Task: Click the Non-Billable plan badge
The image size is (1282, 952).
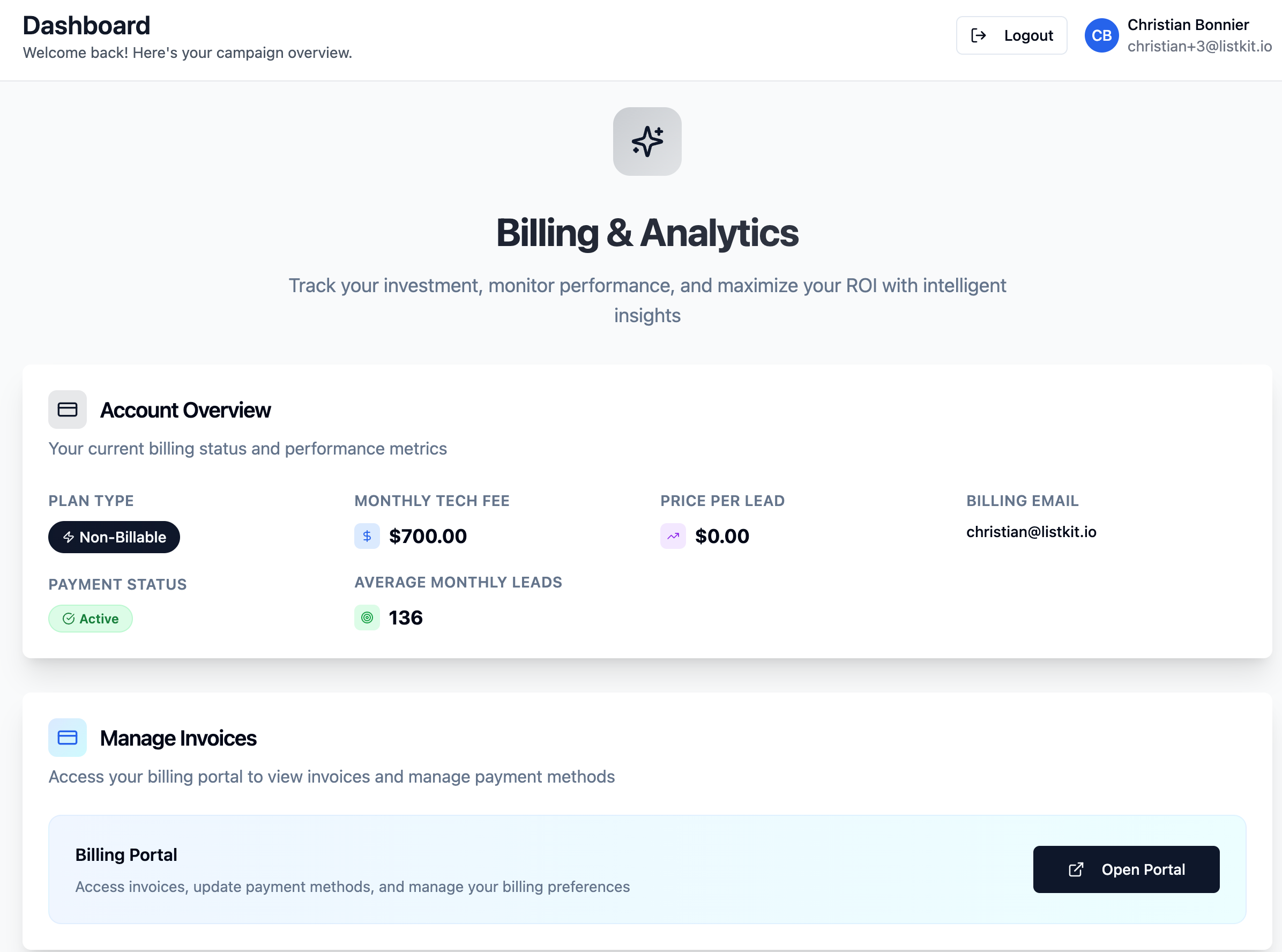Action: (114, 537)
